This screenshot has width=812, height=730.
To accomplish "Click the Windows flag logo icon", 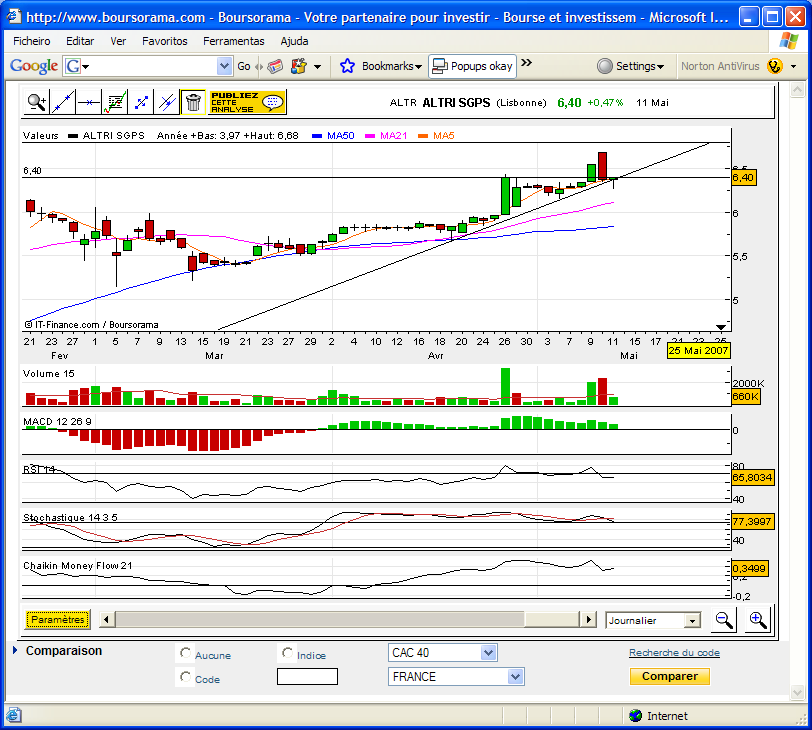I will (789, 40).
